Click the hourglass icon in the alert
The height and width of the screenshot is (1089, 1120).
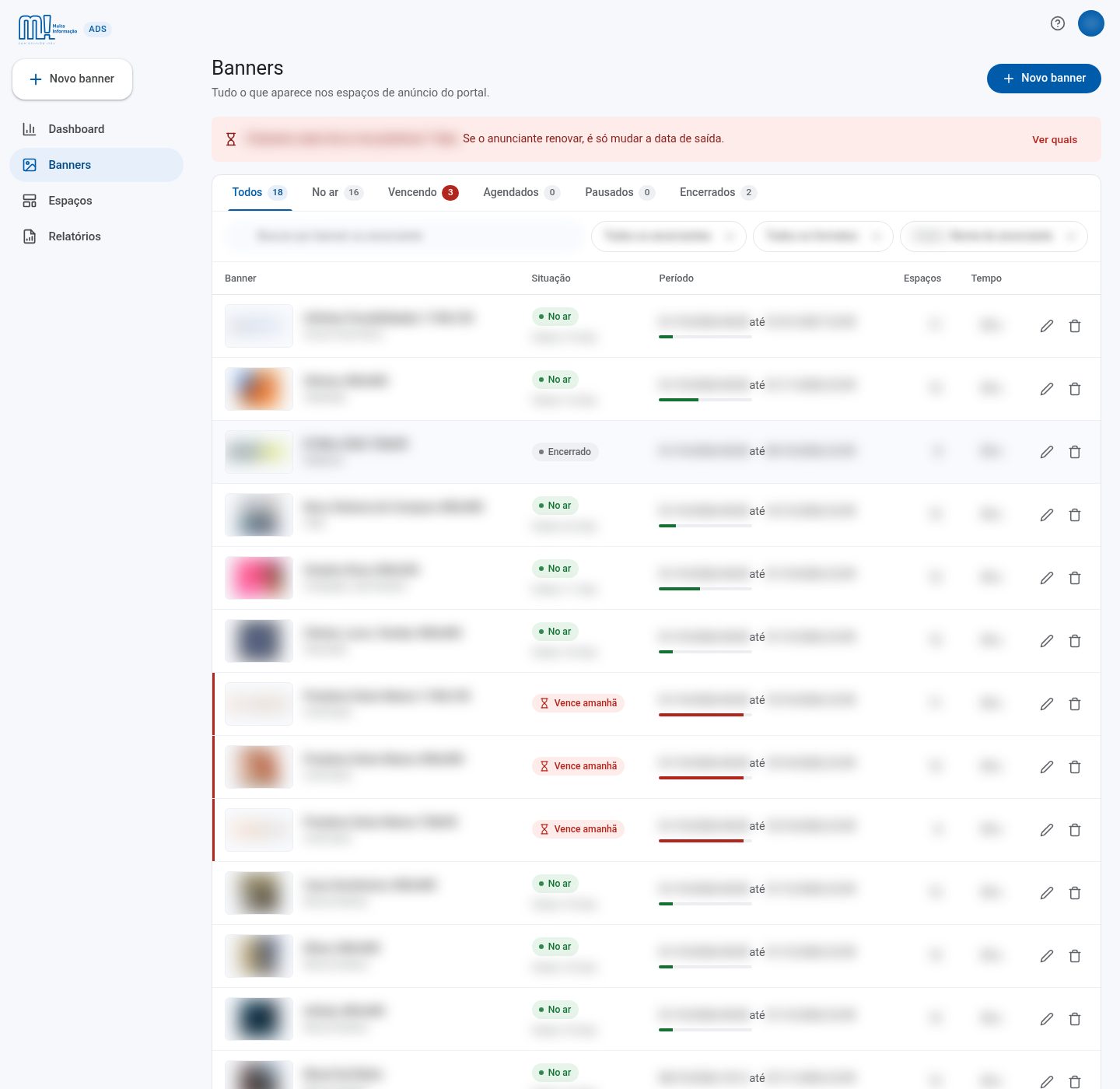[x=231, y=140]
